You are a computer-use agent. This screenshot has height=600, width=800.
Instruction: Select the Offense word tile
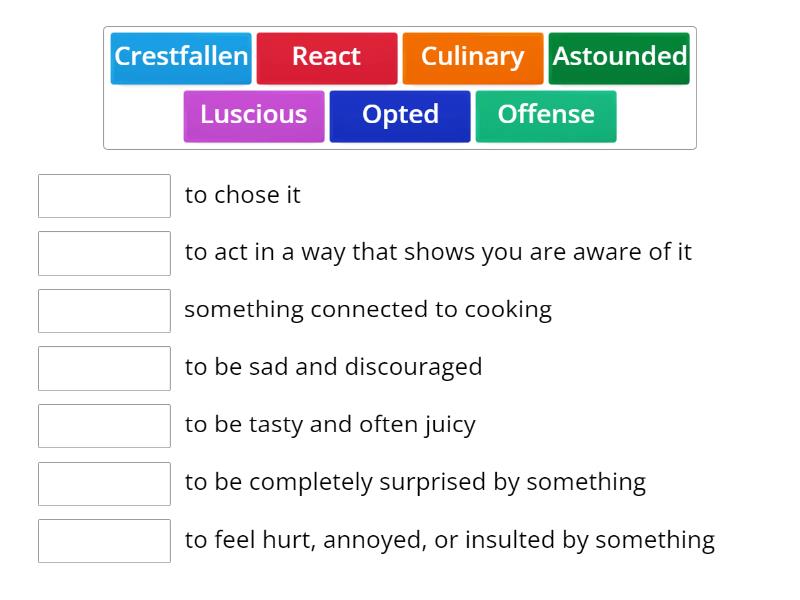coord(546,115)
